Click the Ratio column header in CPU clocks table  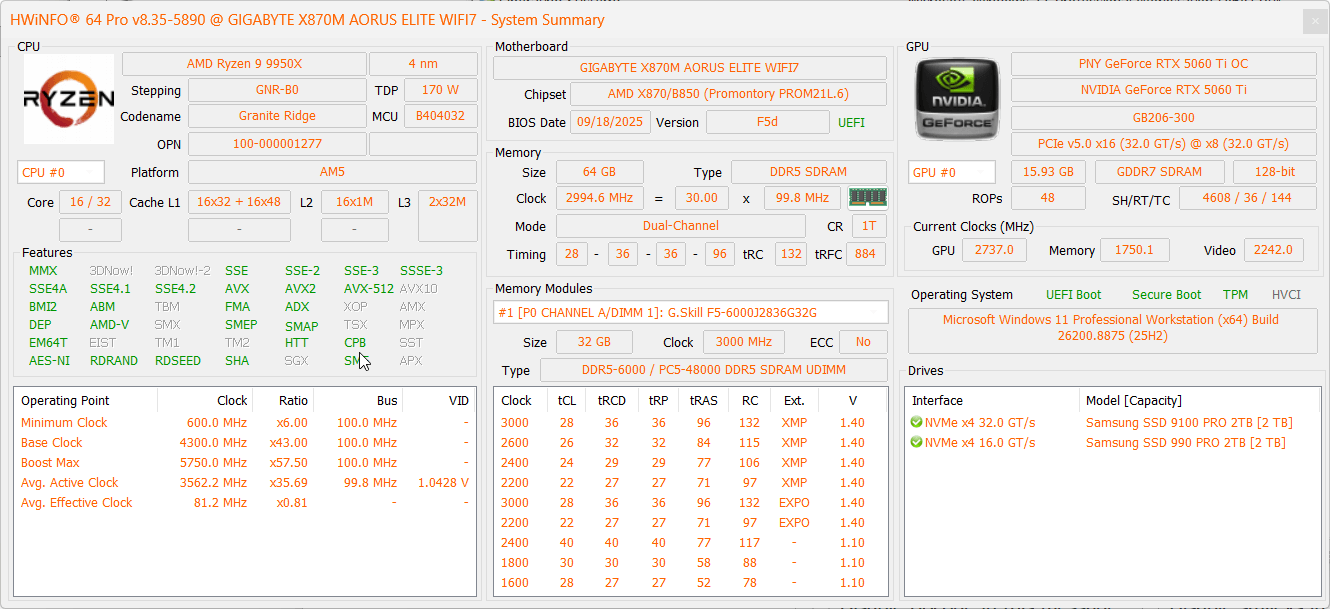(x=282, y=400)
